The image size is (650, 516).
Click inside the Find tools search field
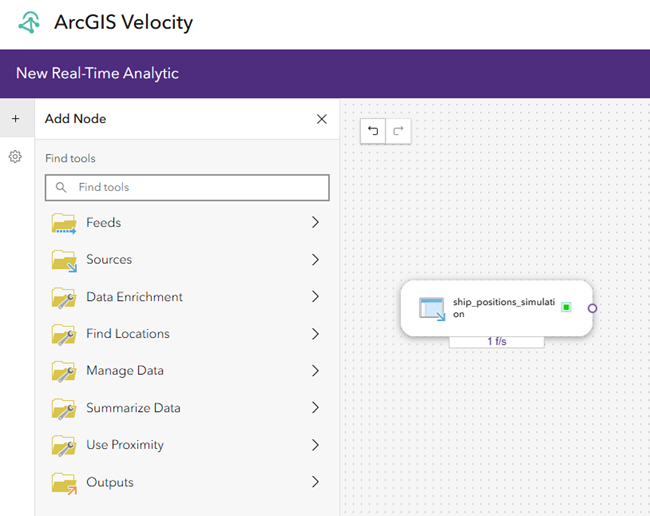pyautogui.click(x=187, y=188)
